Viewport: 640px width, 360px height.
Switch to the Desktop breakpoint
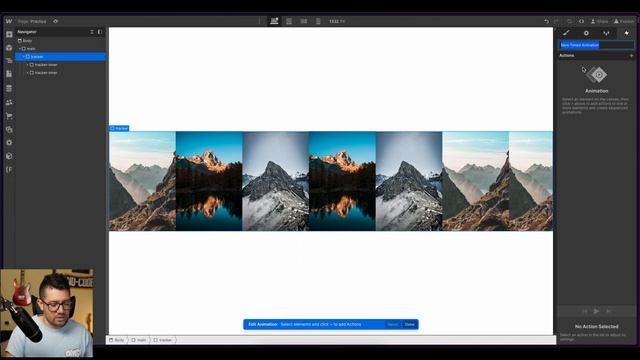pyautogui.click(x=274, y=21)
